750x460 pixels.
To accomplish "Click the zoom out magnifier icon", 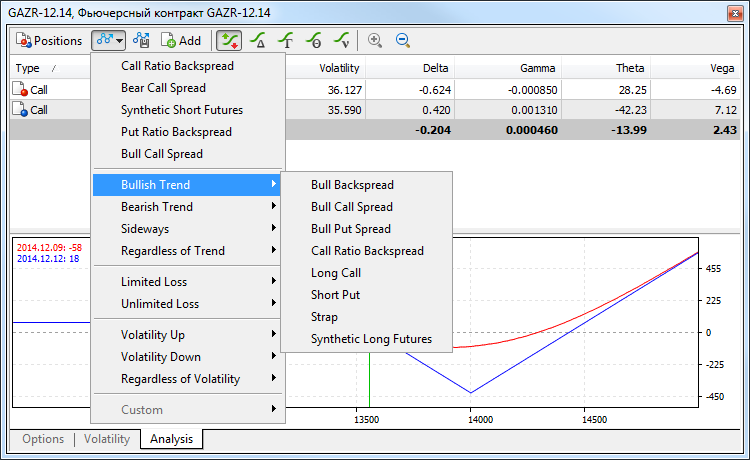I will coord(403,41).
